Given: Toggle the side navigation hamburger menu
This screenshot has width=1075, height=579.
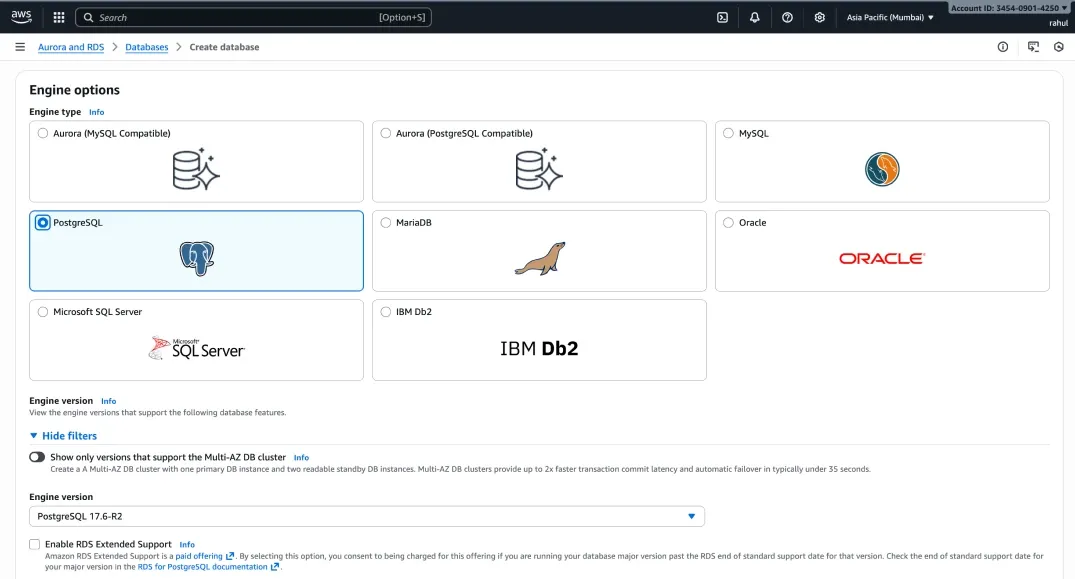Looking at the screenshot, I should click(x=20, y=47).
